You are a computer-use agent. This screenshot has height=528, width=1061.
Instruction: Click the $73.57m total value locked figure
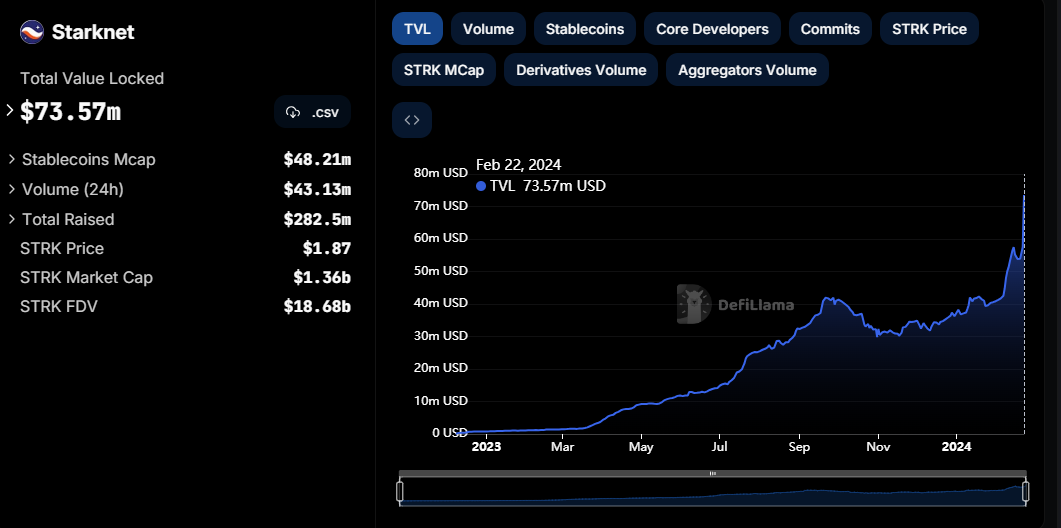coord(70,112)
